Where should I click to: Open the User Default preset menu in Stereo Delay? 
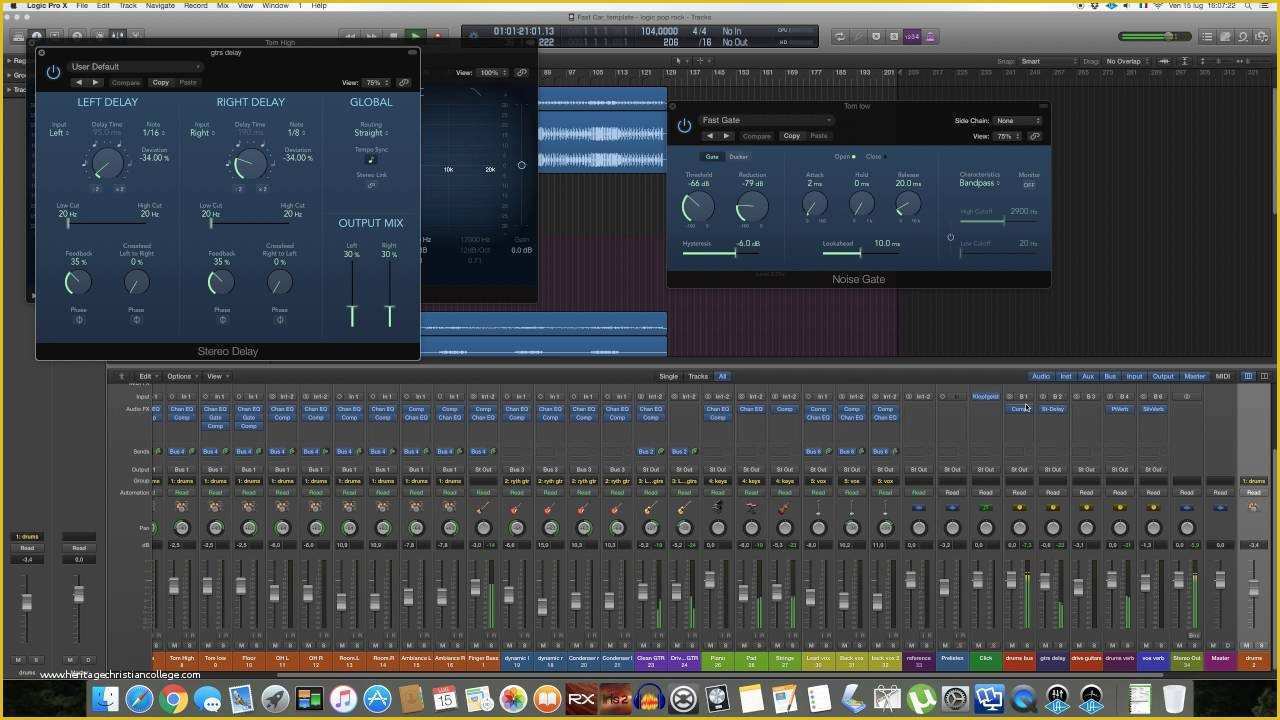[x=135, y=67]
